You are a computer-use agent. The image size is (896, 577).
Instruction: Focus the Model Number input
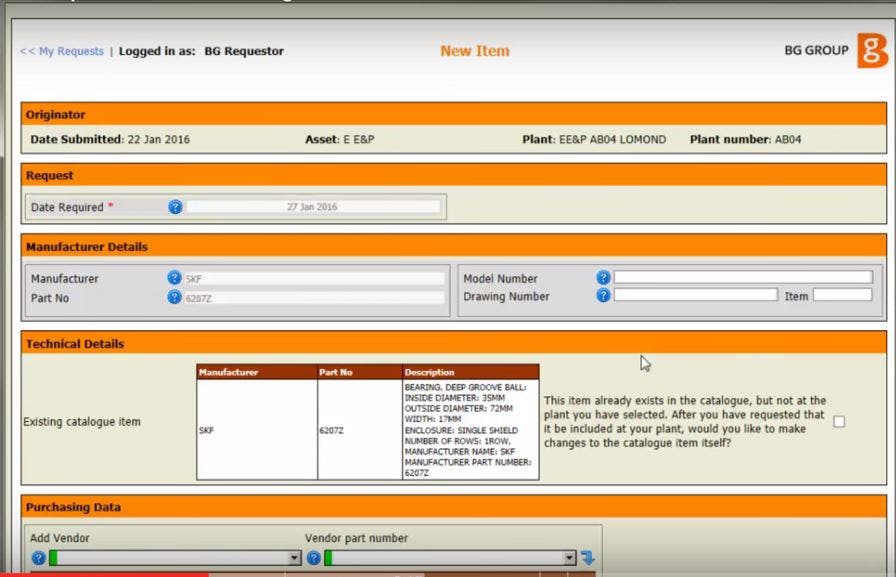(743, 278)
